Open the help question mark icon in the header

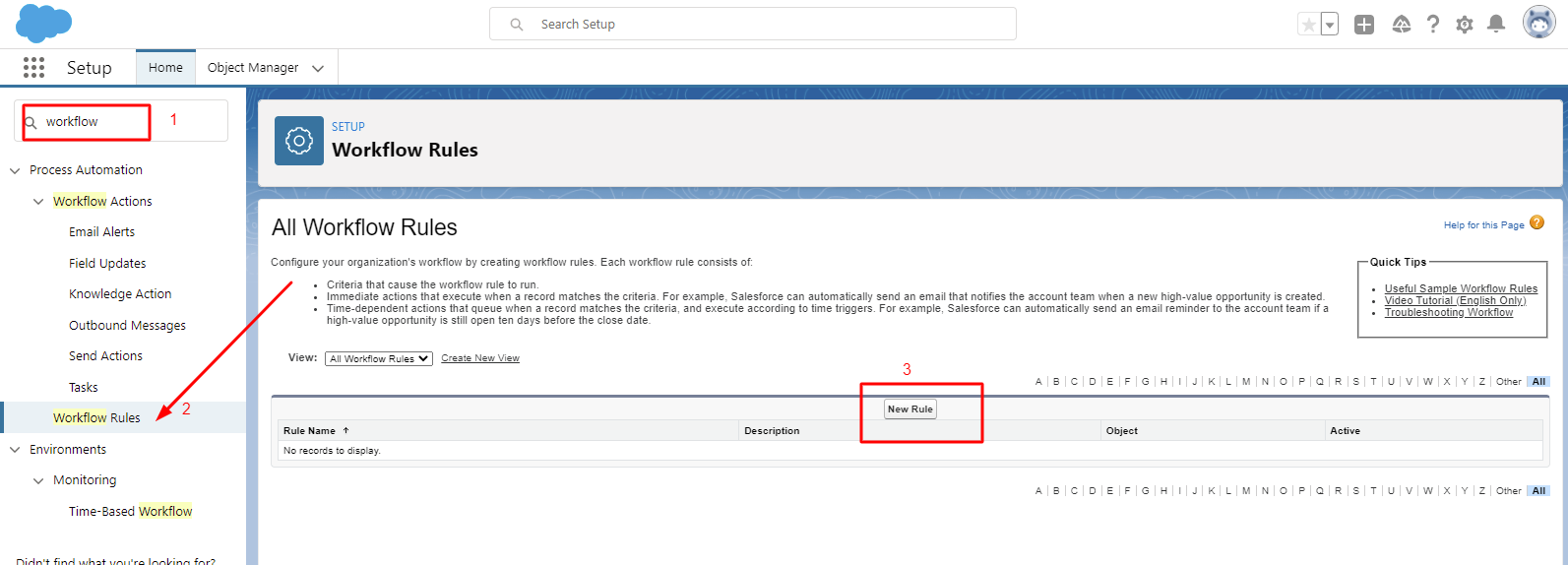point(1433,25)
